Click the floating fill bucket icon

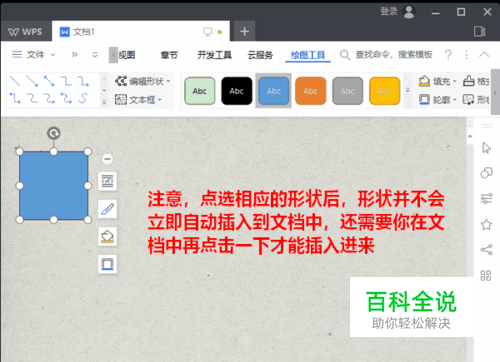coord(107,237)
